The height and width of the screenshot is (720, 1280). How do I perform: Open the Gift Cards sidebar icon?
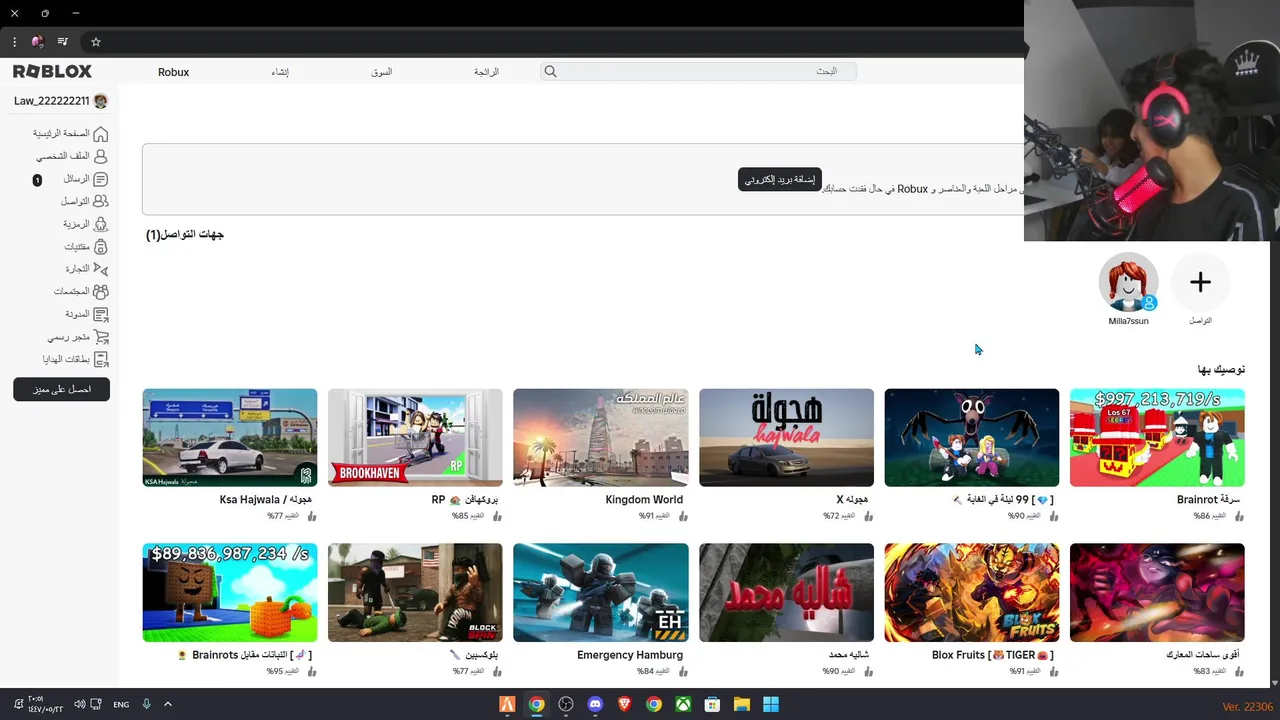coord(100,359)
